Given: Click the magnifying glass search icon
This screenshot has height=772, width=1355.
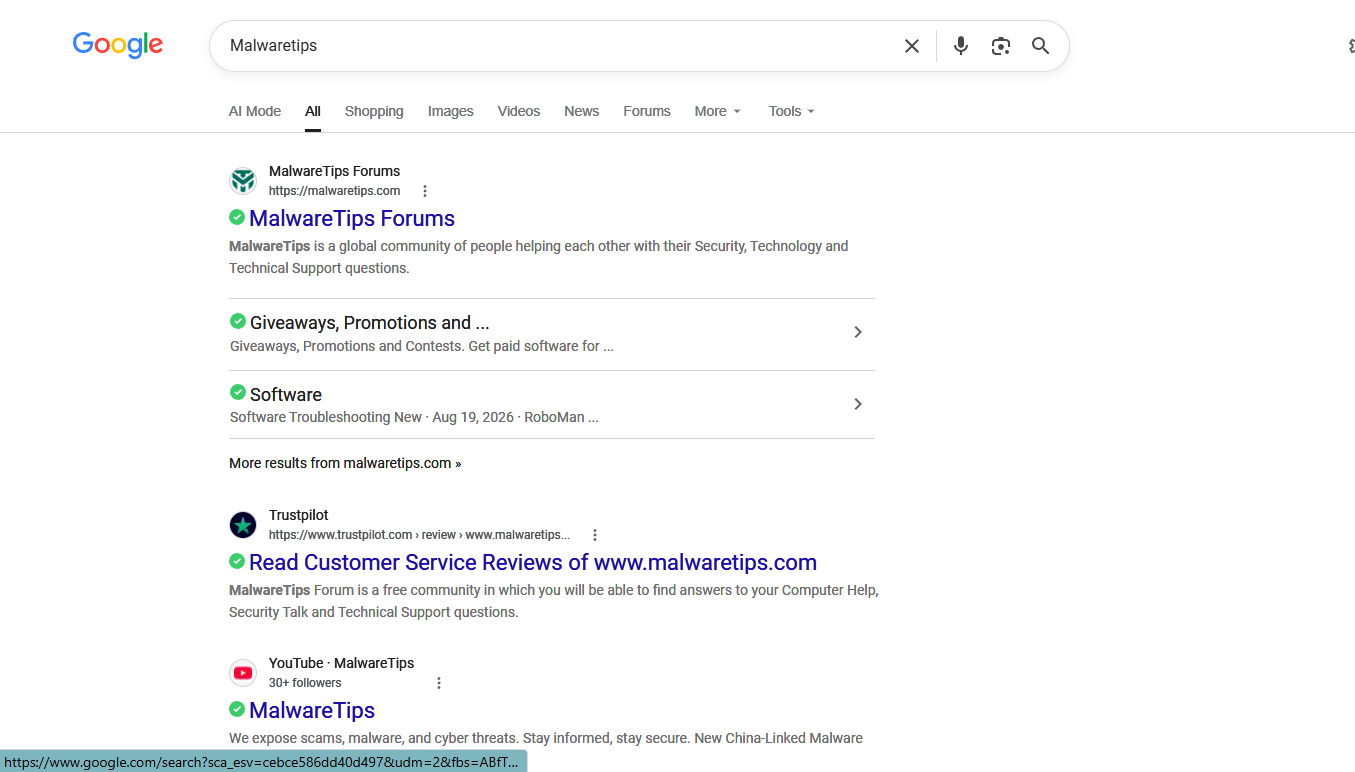Looking at the screenshot, I should [1041, 46].
